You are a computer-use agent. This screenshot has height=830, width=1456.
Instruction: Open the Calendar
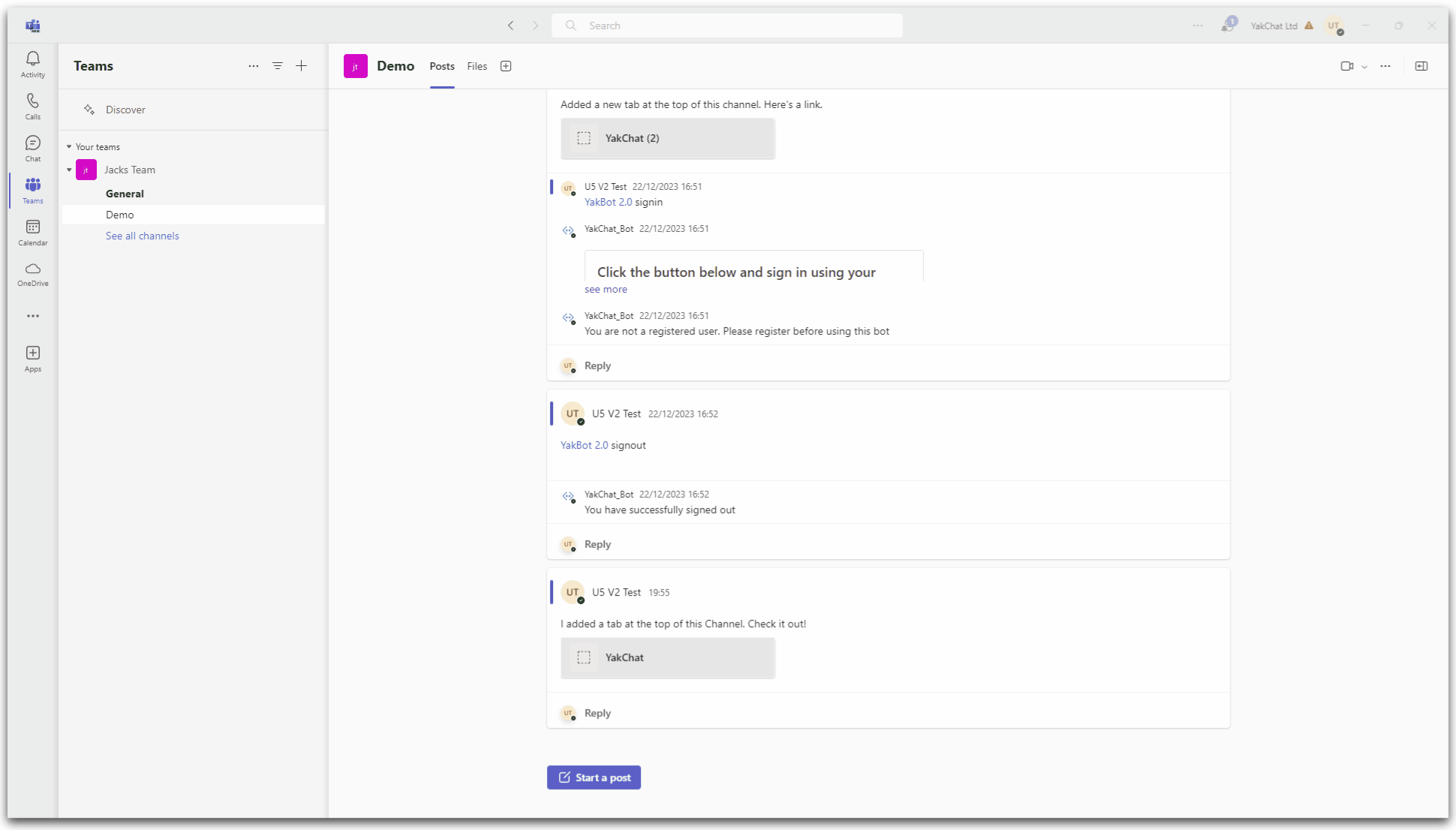pos(33,233)
